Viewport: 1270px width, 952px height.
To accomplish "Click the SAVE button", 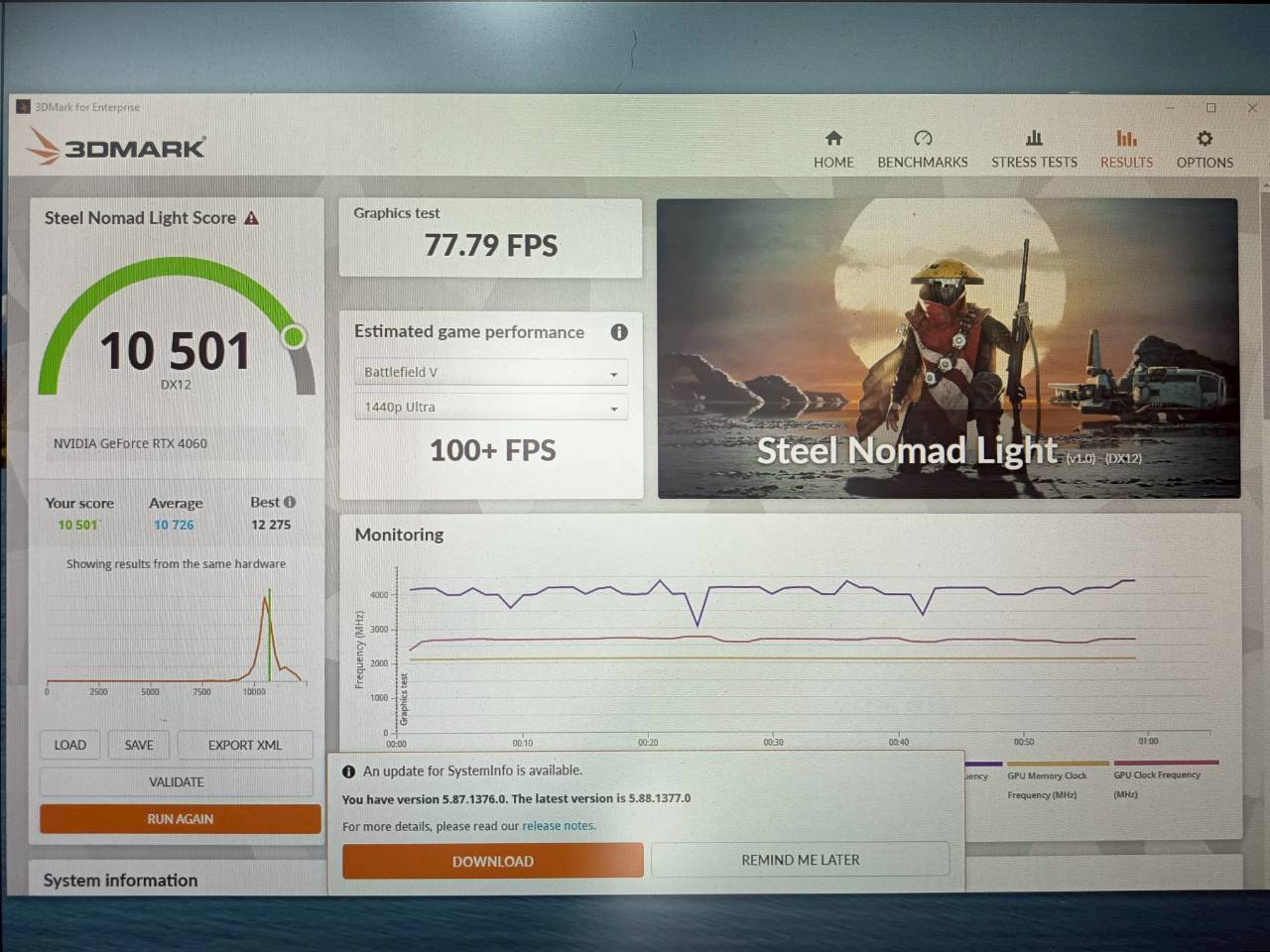I will (x=139, y=745).
